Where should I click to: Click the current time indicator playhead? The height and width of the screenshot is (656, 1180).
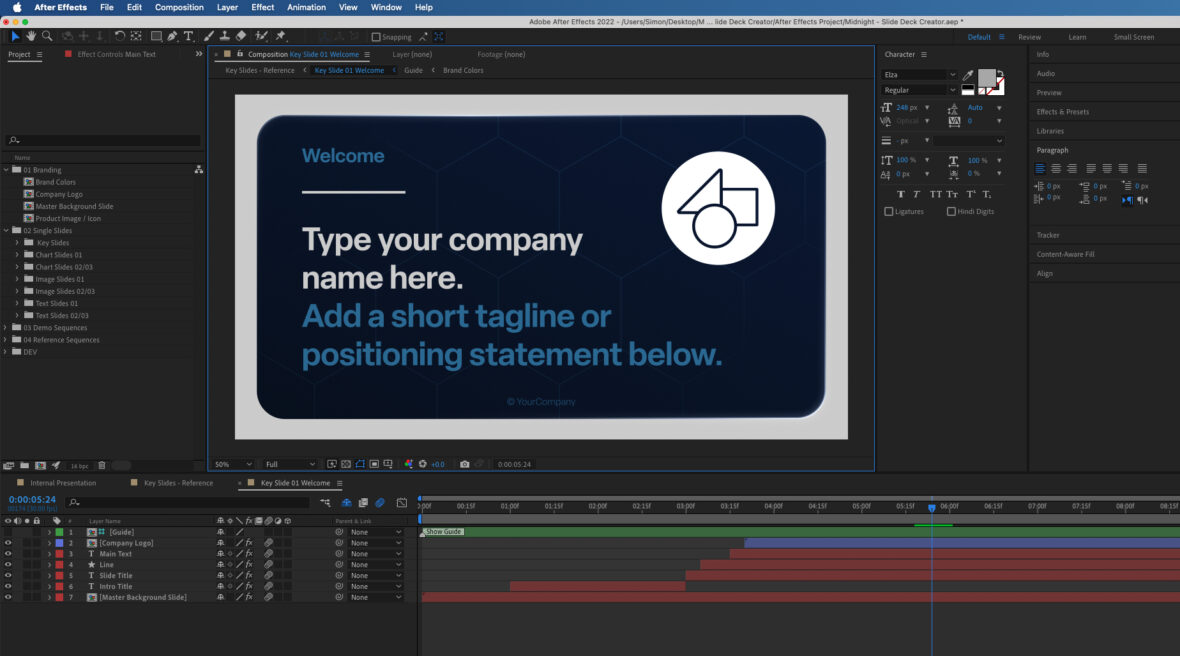(932, 508)
